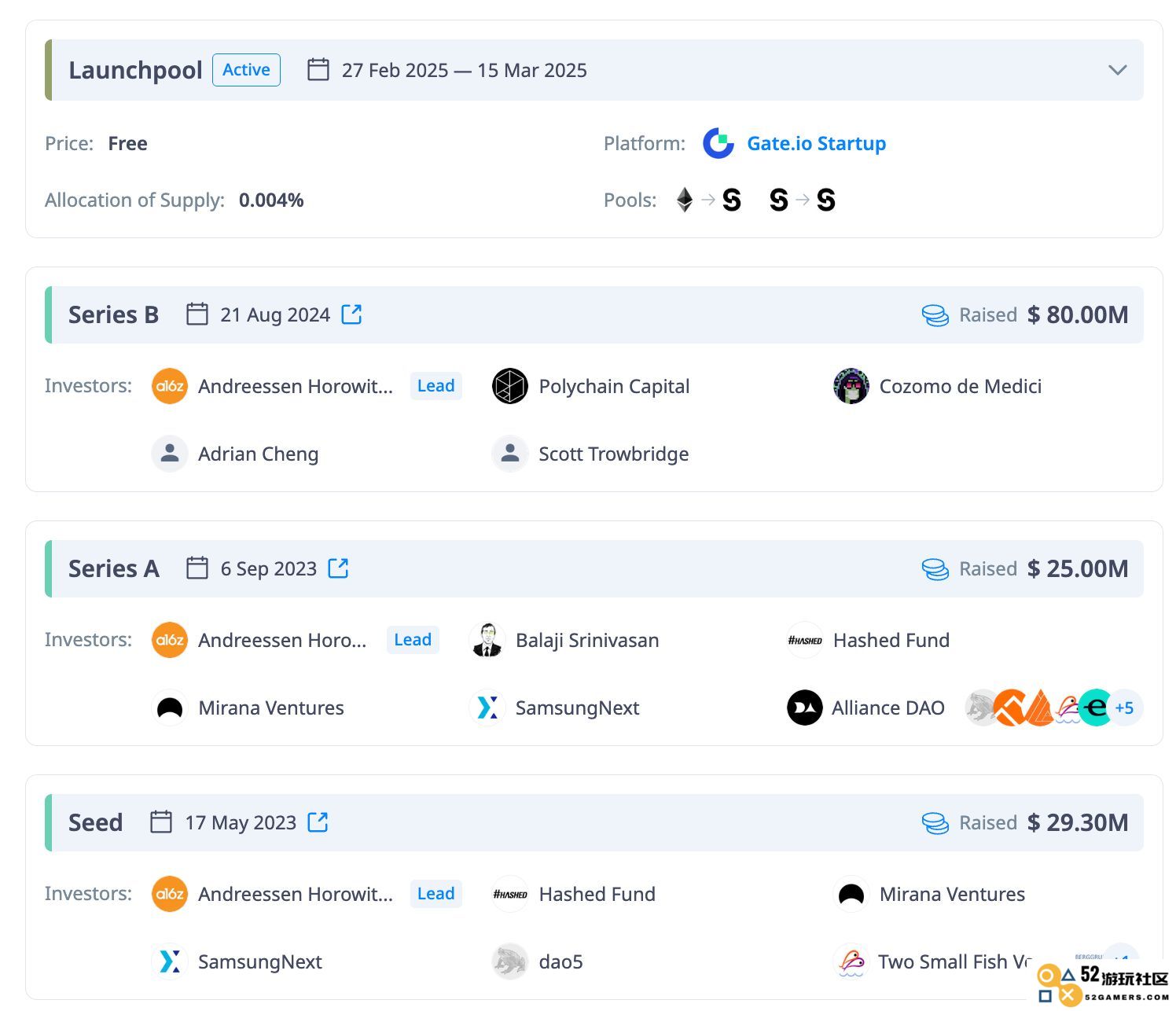Image resolution: width=1176 pixels, height=1011 pixels.
Task: Click the Series A round title
Action: (113, 568)
